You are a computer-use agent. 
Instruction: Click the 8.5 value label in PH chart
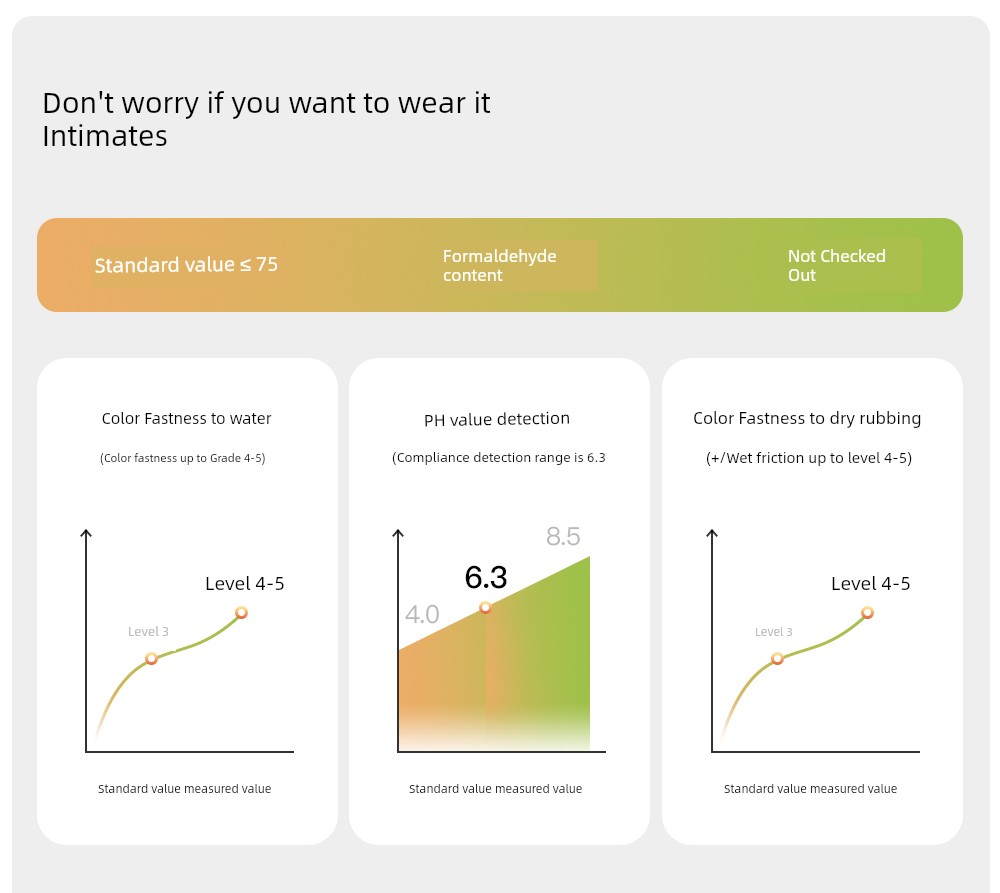(x=563, y=536)
